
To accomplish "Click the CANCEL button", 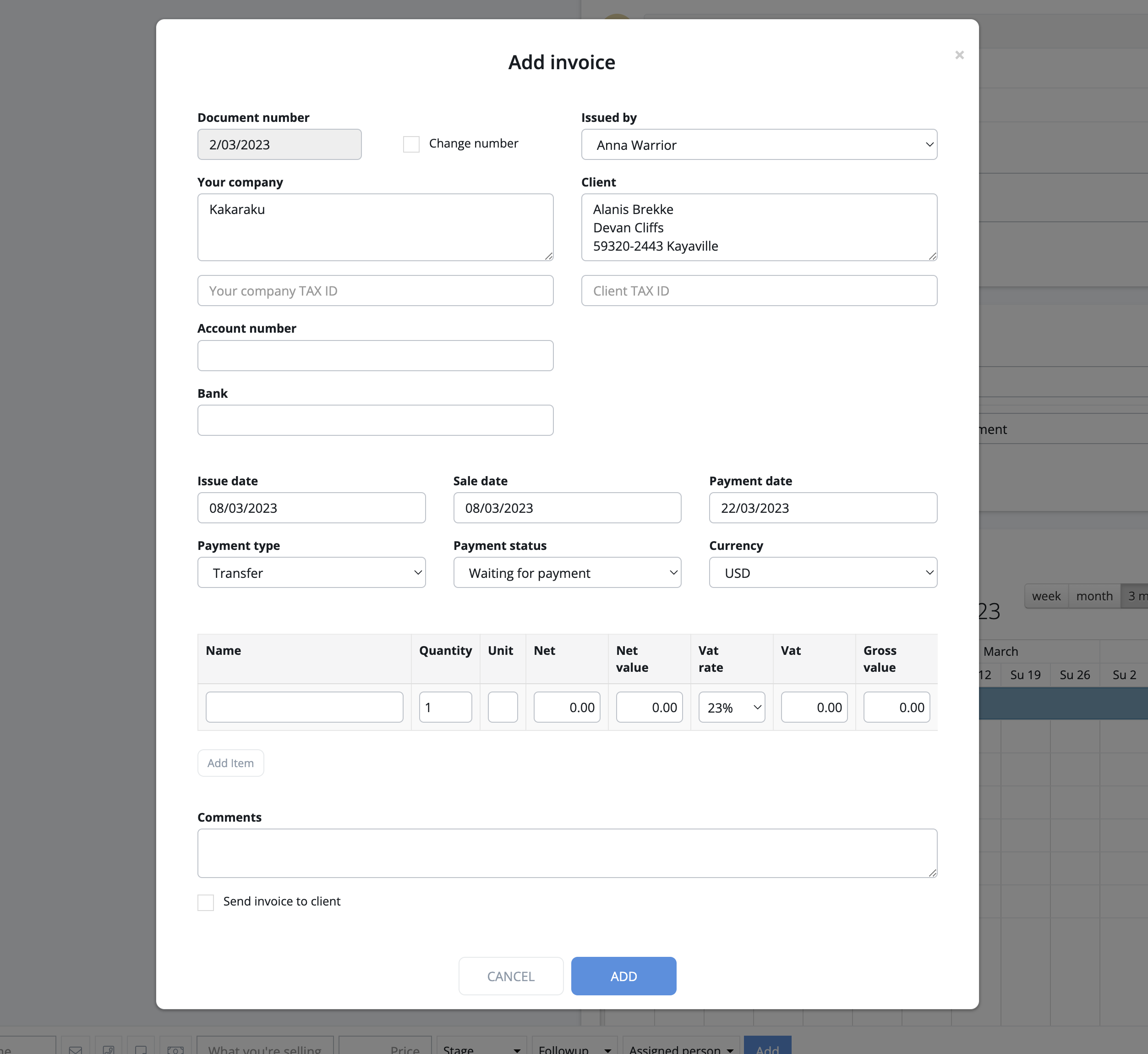I will point(511,976).
